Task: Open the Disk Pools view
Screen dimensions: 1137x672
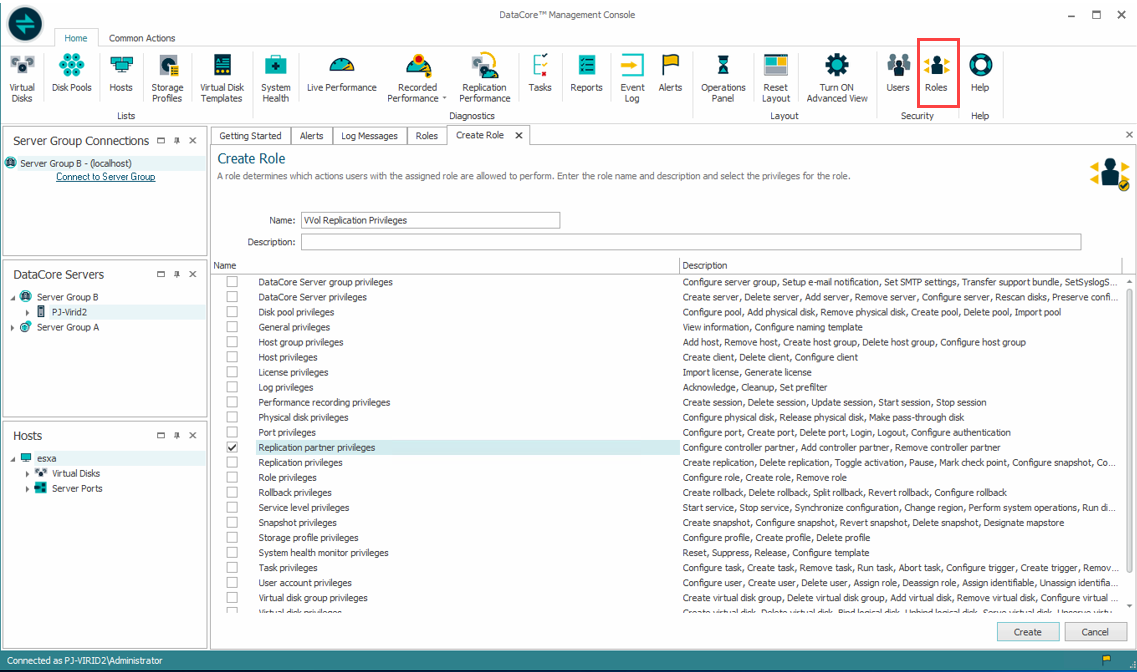Action: point(71,77)
